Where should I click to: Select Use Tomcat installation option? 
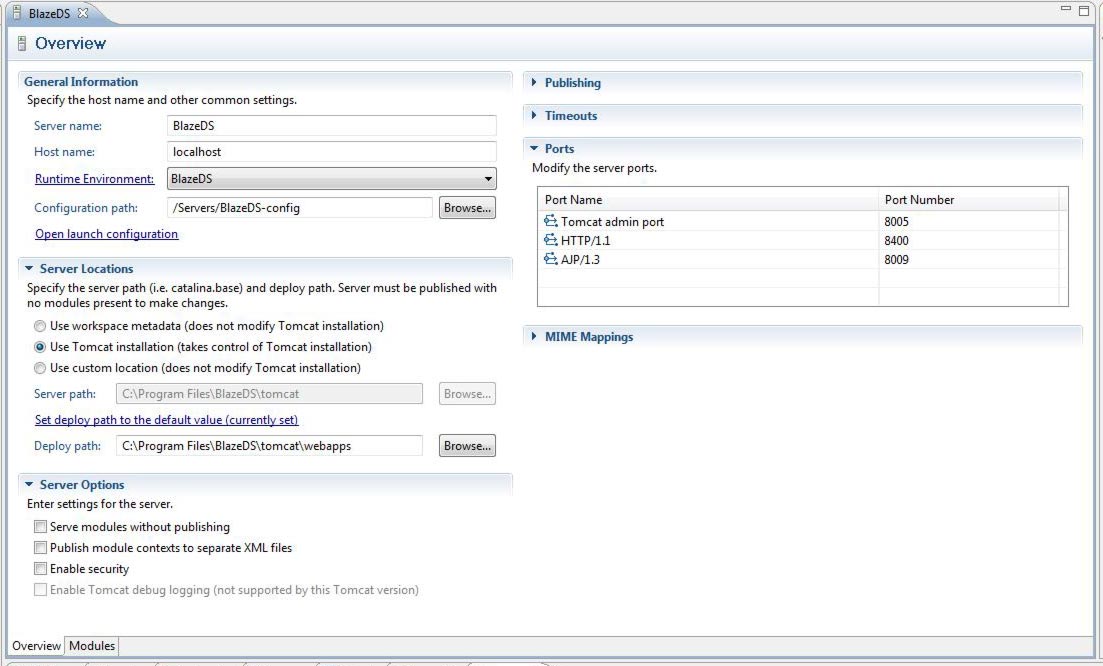click(40, 347)
